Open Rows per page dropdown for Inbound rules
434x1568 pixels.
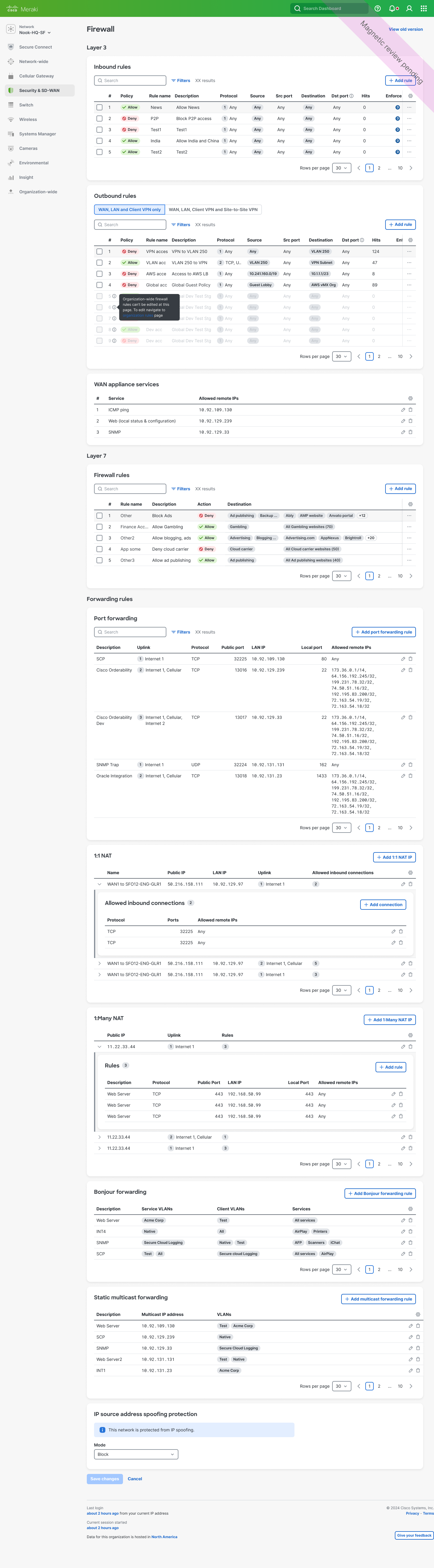point(342,168)
